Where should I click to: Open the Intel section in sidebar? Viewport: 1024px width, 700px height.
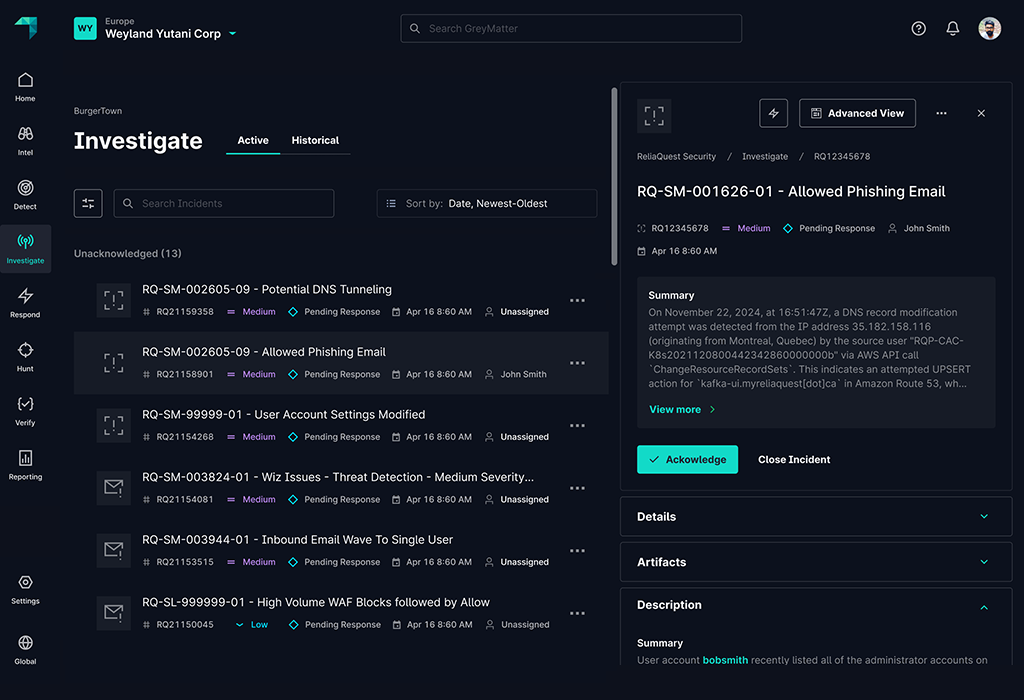[25, 140]
